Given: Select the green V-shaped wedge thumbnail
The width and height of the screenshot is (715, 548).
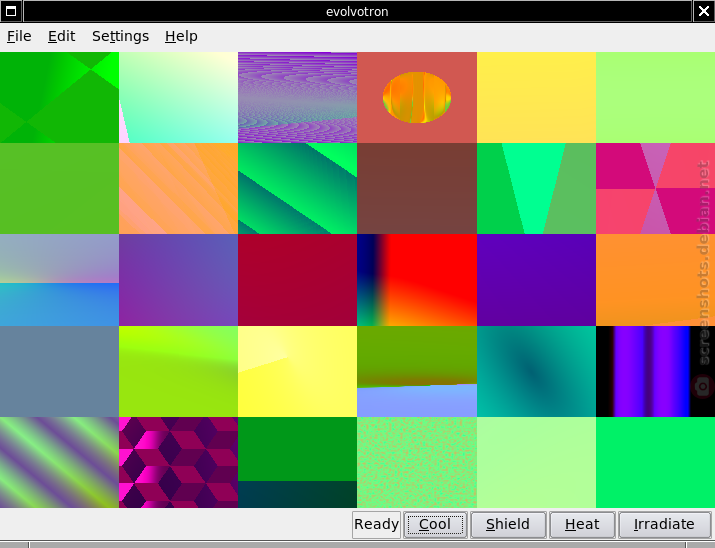Looking at the screenshot, I should [536, 188].
